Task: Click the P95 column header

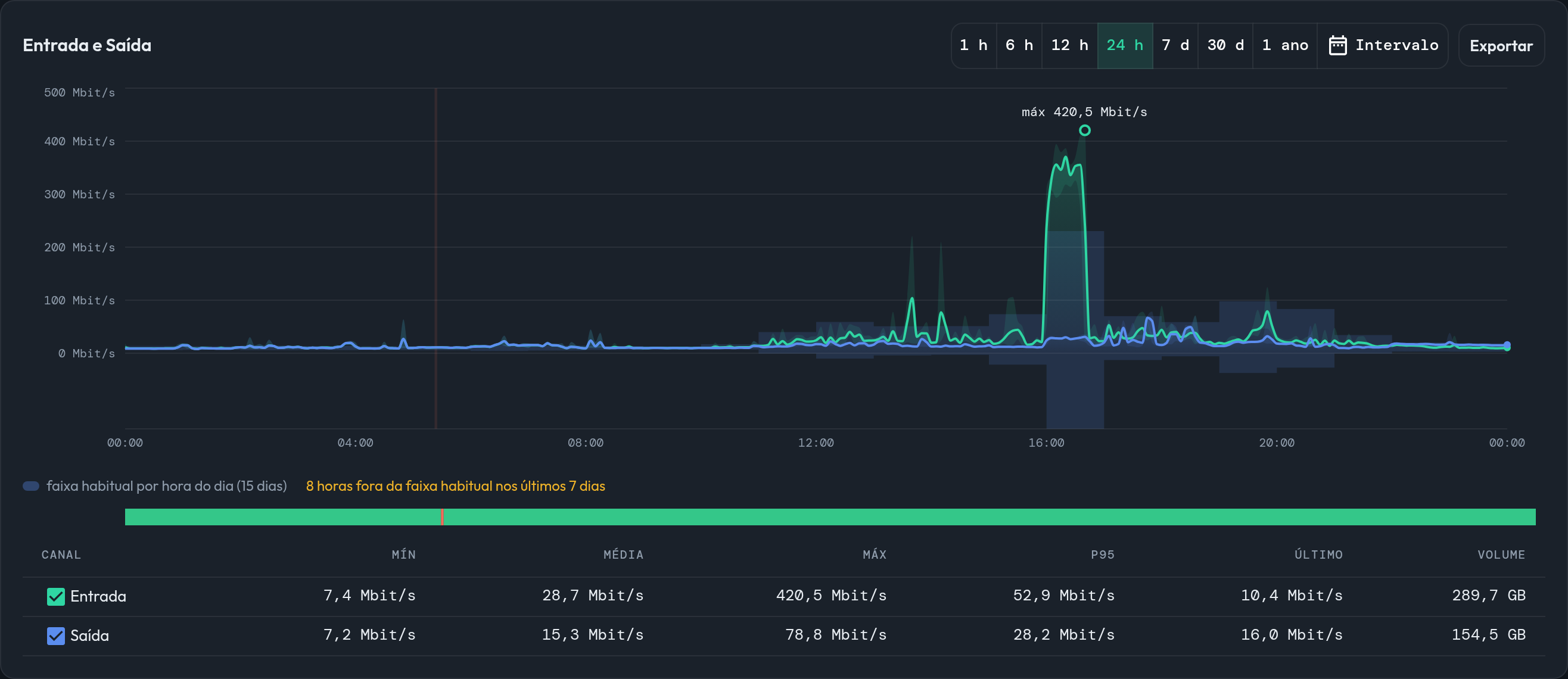Action: tap(1102, 555)
